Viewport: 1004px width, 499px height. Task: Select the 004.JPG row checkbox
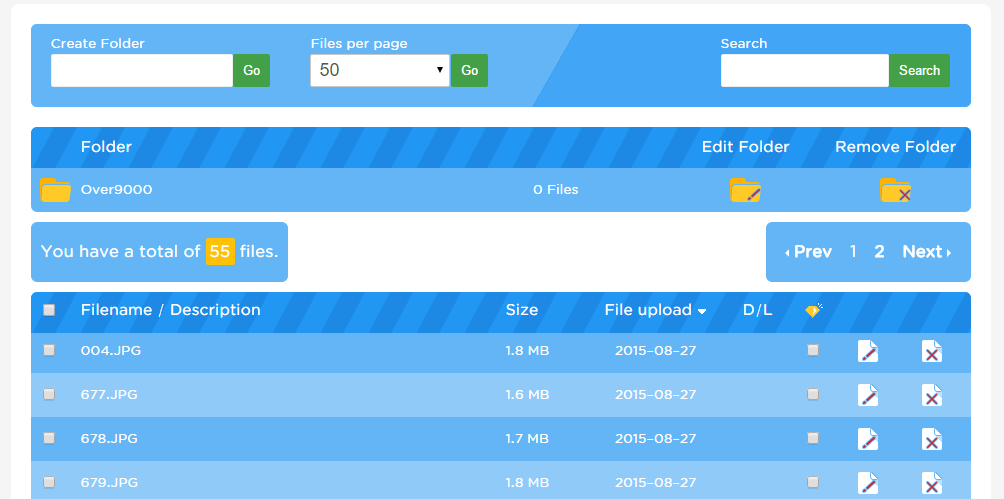pos(49,350)
